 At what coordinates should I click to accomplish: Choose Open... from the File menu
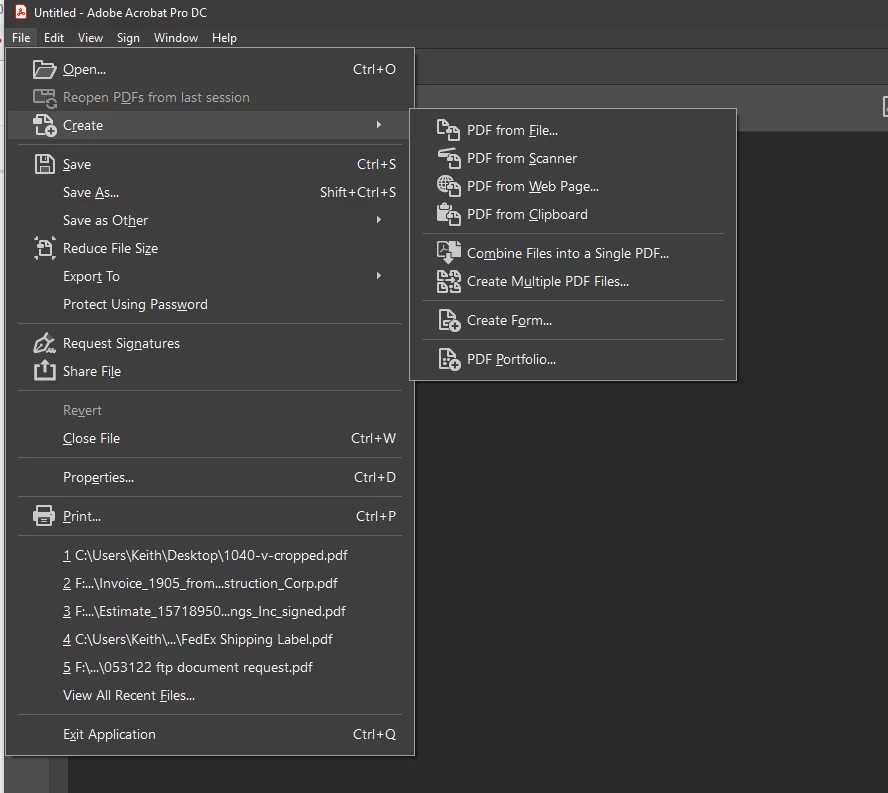(210, 69)
